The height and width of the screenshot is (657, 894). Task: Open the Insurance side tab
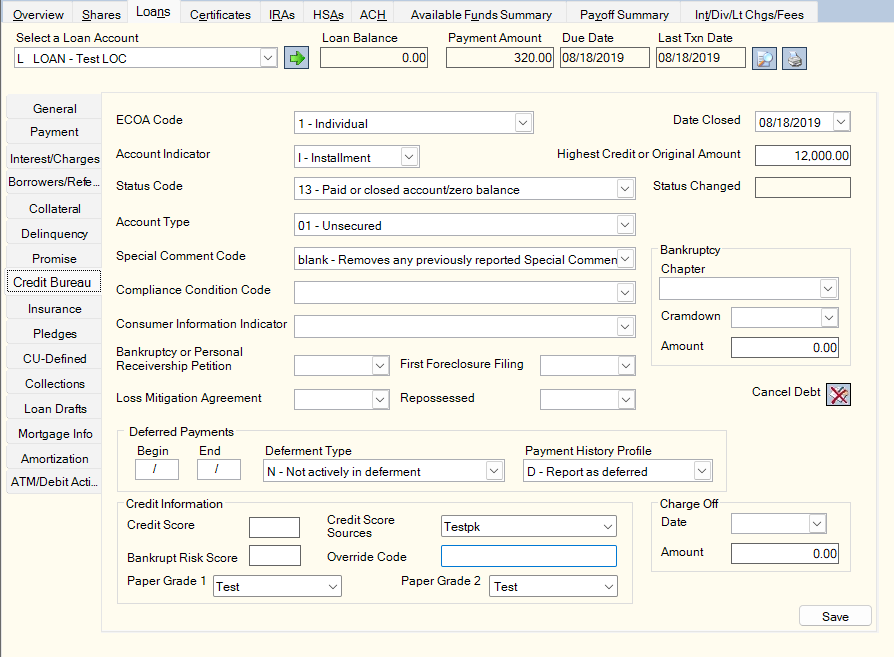click(54, 309)
